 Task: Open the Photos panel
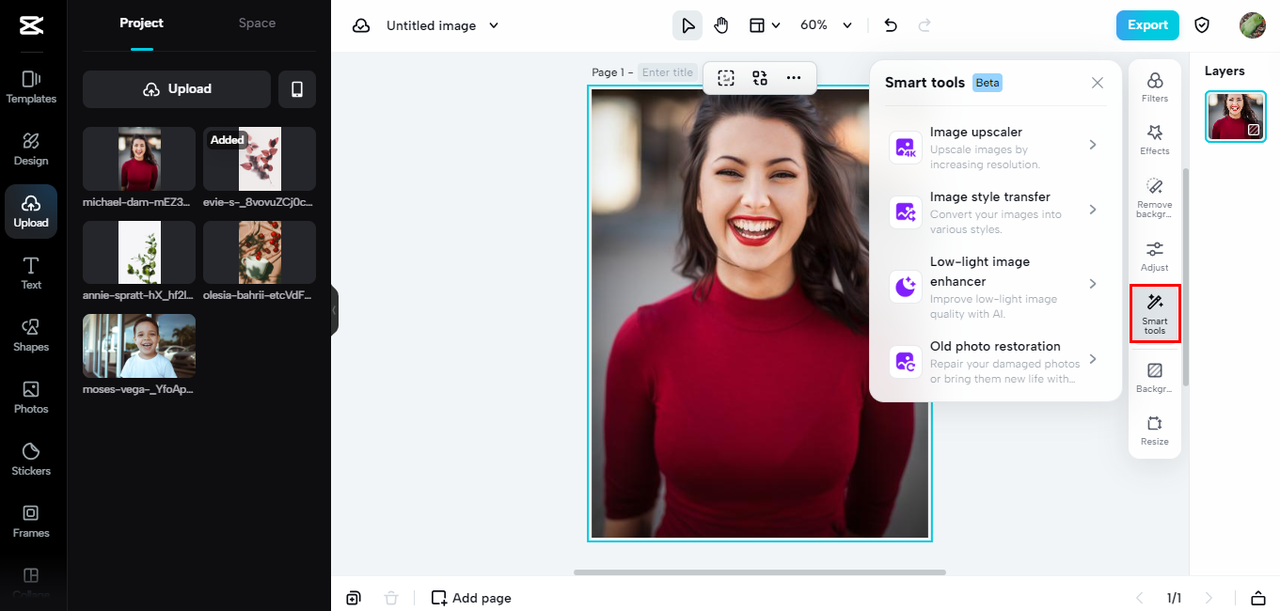[31, 397]
